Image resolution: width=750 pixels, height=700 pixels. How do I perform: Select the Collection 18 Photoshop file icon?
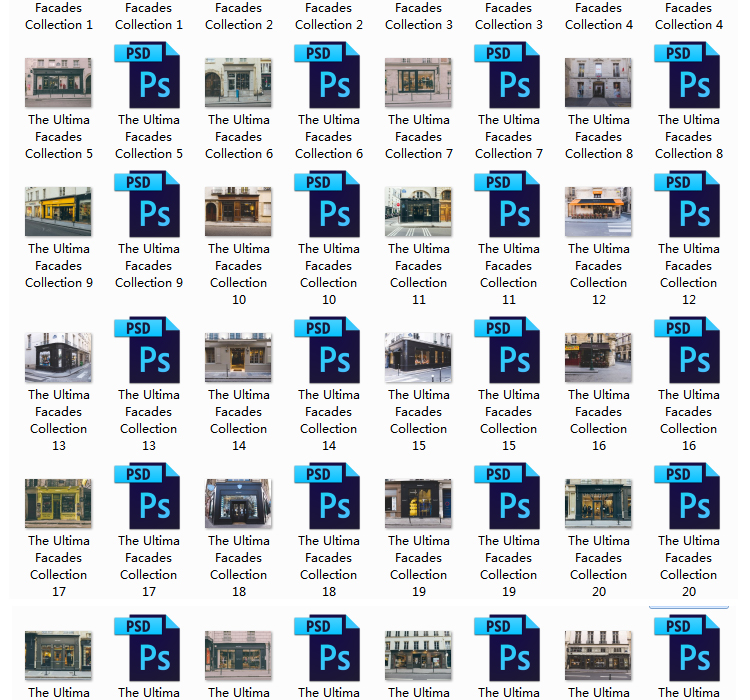(328, 497)
